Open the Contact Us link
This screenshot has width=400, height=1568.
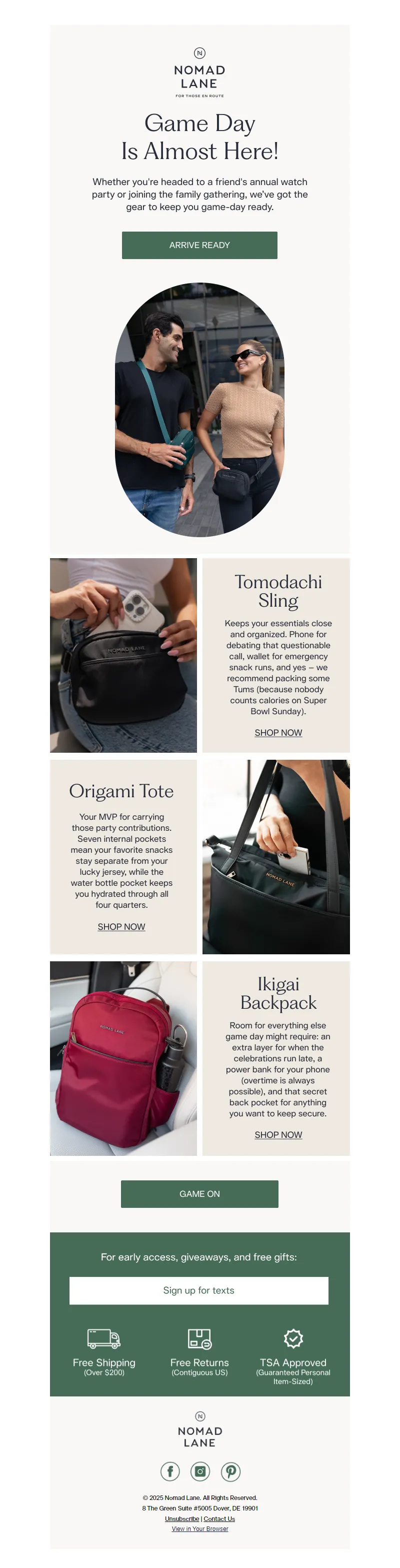click(219, 1519)
